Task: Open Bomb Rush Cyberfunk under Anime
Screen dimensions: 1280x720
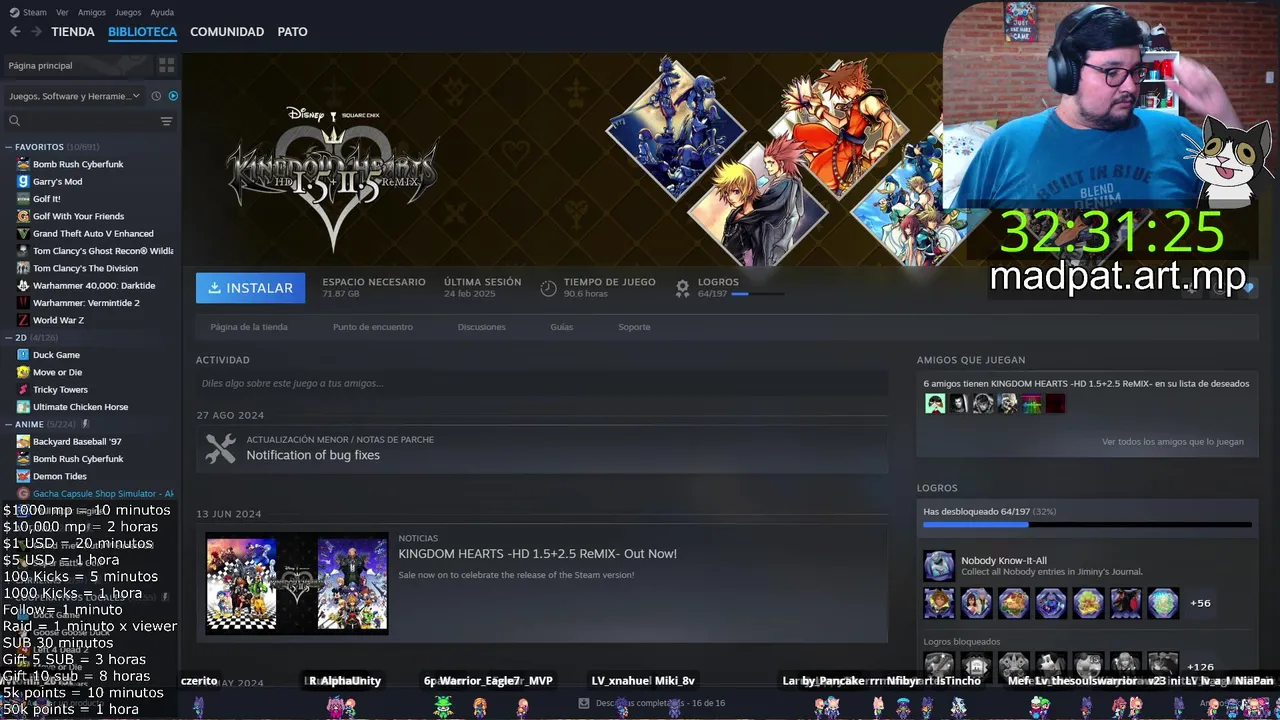Action: 78,459
